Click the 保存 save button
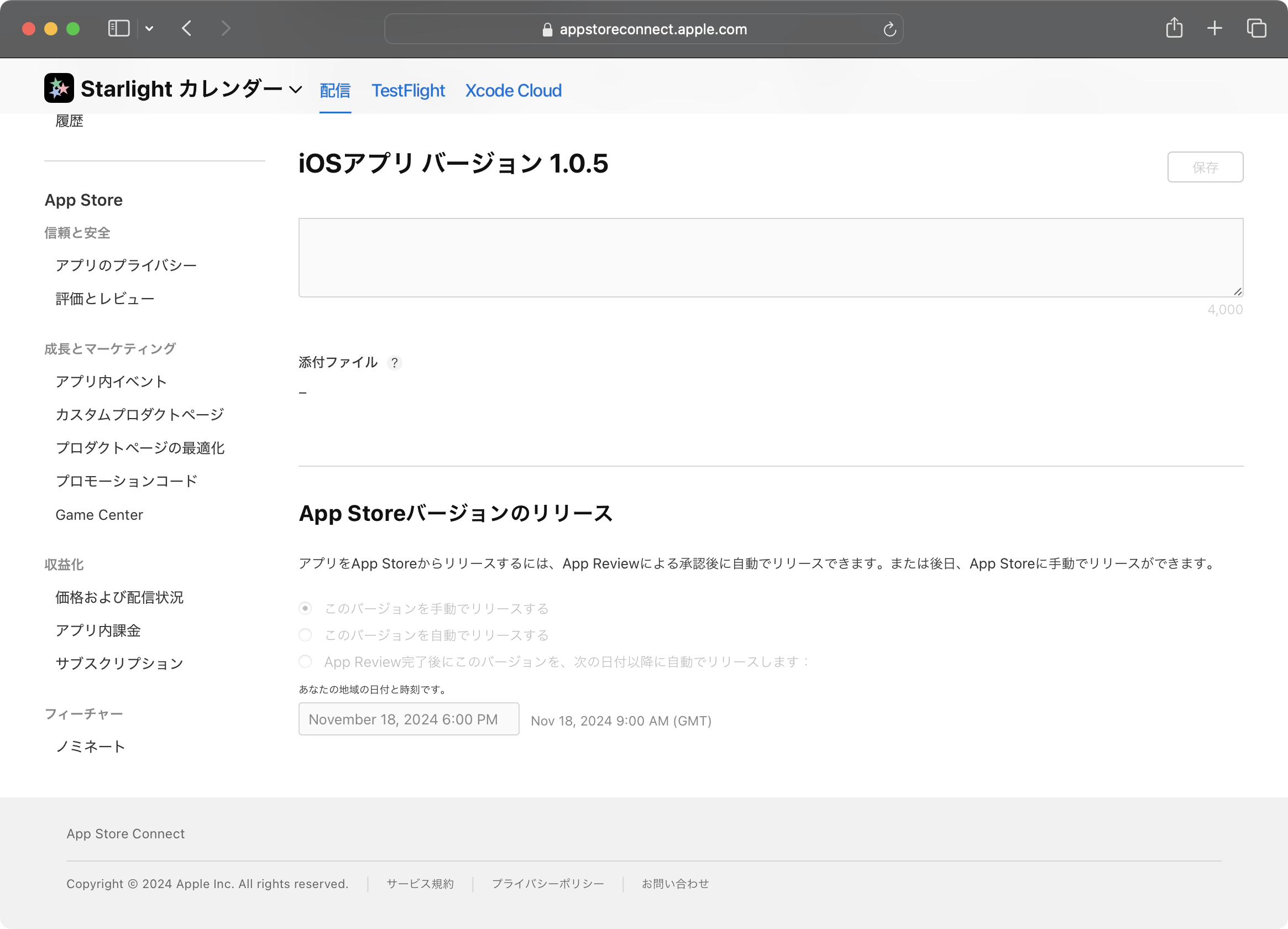Viewport: 1288px width, 929px height. click(x=1205, y=167)
